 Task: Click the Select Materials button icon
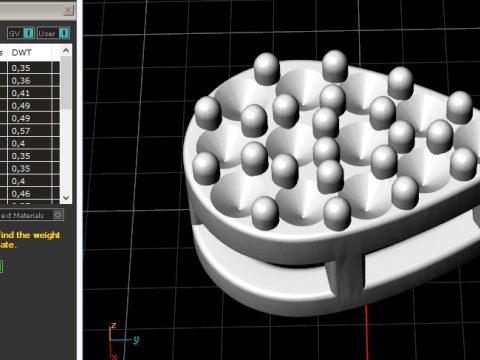(58, 215)
